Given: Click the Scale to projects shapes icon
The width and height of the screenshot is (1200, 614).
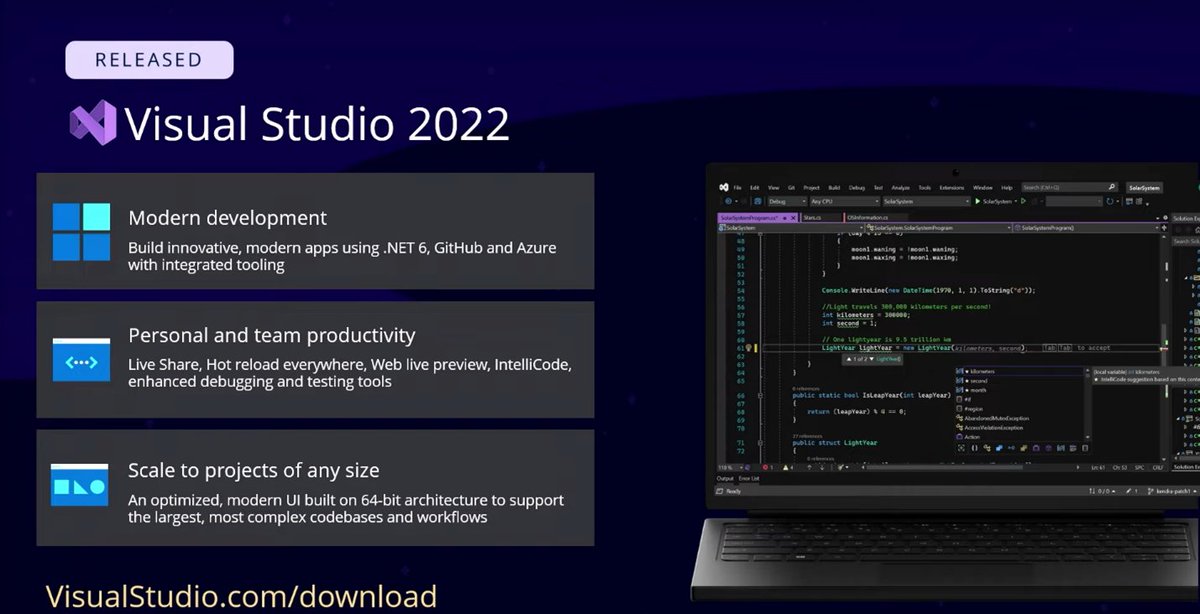Looking at the screenshot, I should (x=81, y=485).
